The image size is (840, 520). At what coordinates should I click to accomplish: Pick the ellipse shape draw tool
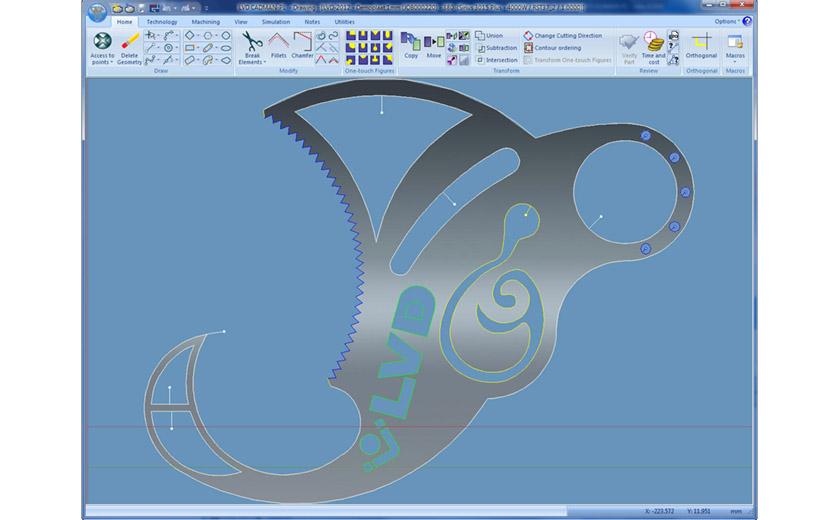coord(226,48)
